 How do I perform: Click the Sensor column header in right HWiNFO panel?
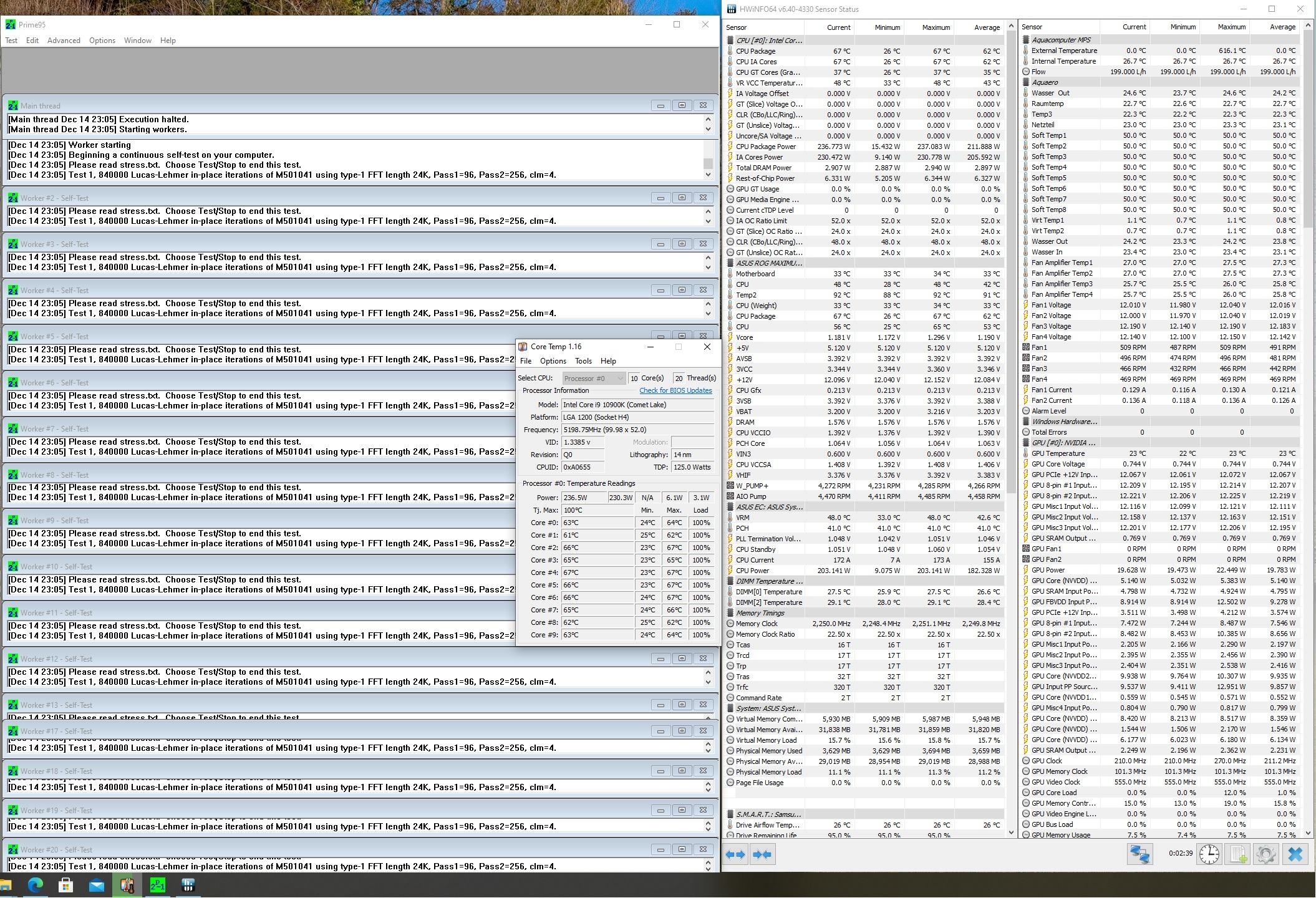[1059, 27]
